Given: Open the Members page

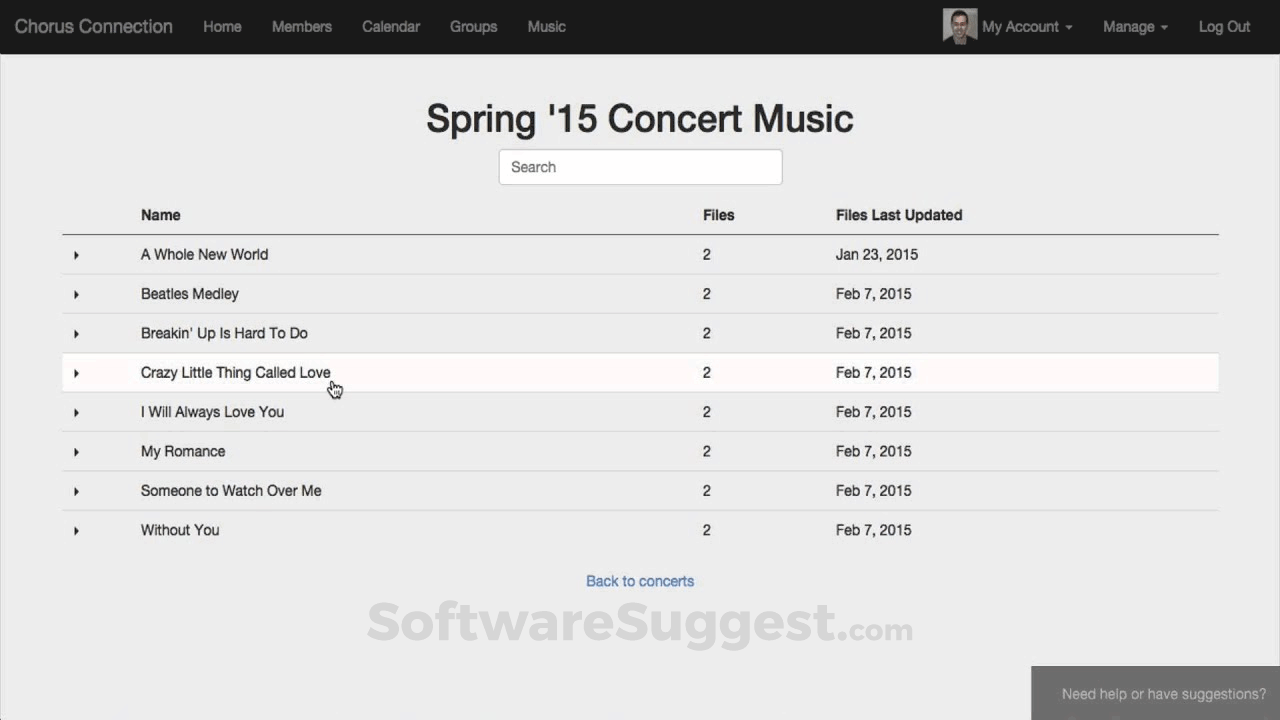Looking at the screenshot, I should coord(301,27).
